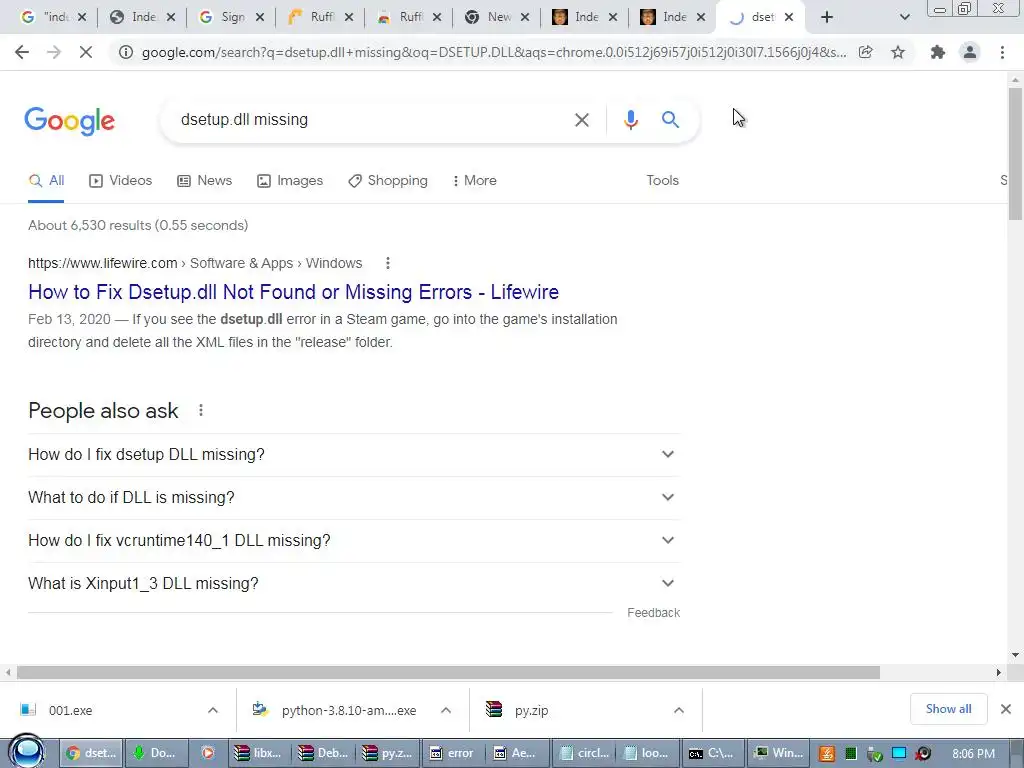Image resolution: width=1024 pixels, height=768 pixels.
Task: View site information for google.com
Action: coord(125,52)
